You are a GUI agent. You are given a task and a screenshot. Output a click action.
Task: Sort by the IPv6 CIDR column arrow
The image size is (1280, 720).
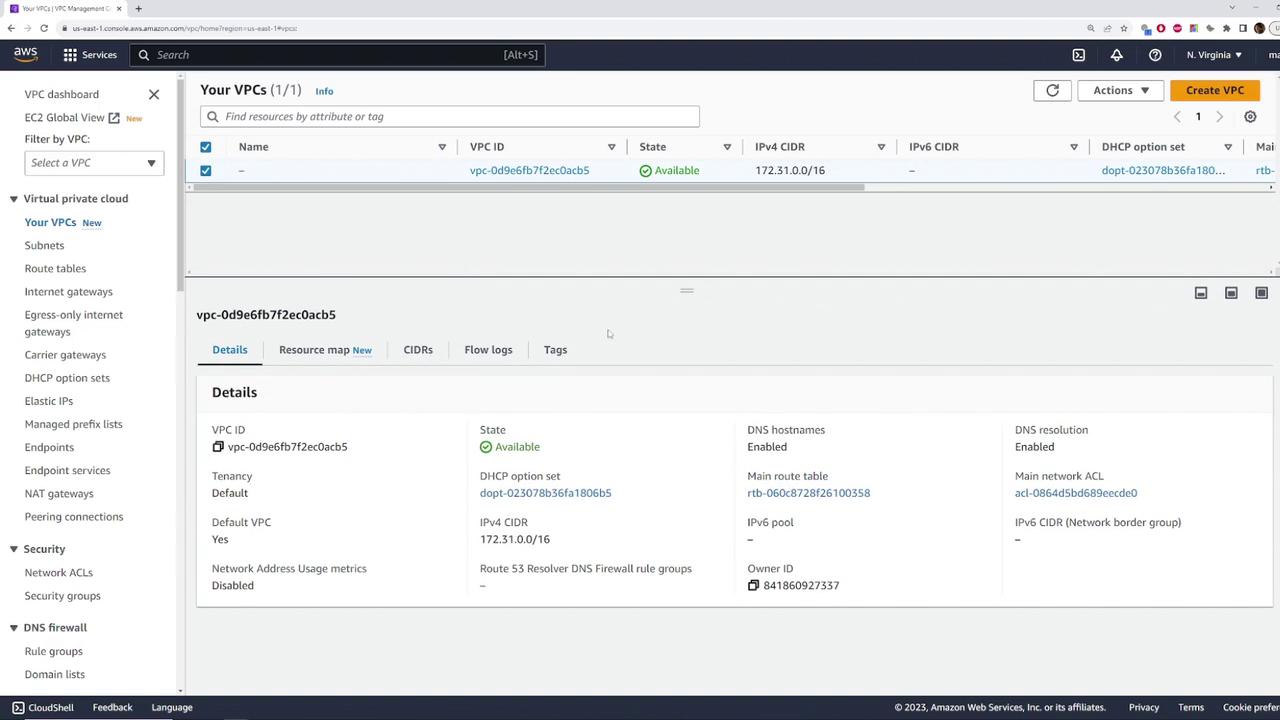(1074, 147)
